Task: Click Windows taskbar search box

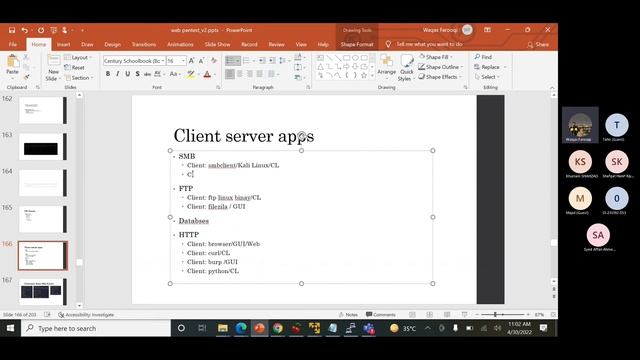Action: click(x=96, y=328)
